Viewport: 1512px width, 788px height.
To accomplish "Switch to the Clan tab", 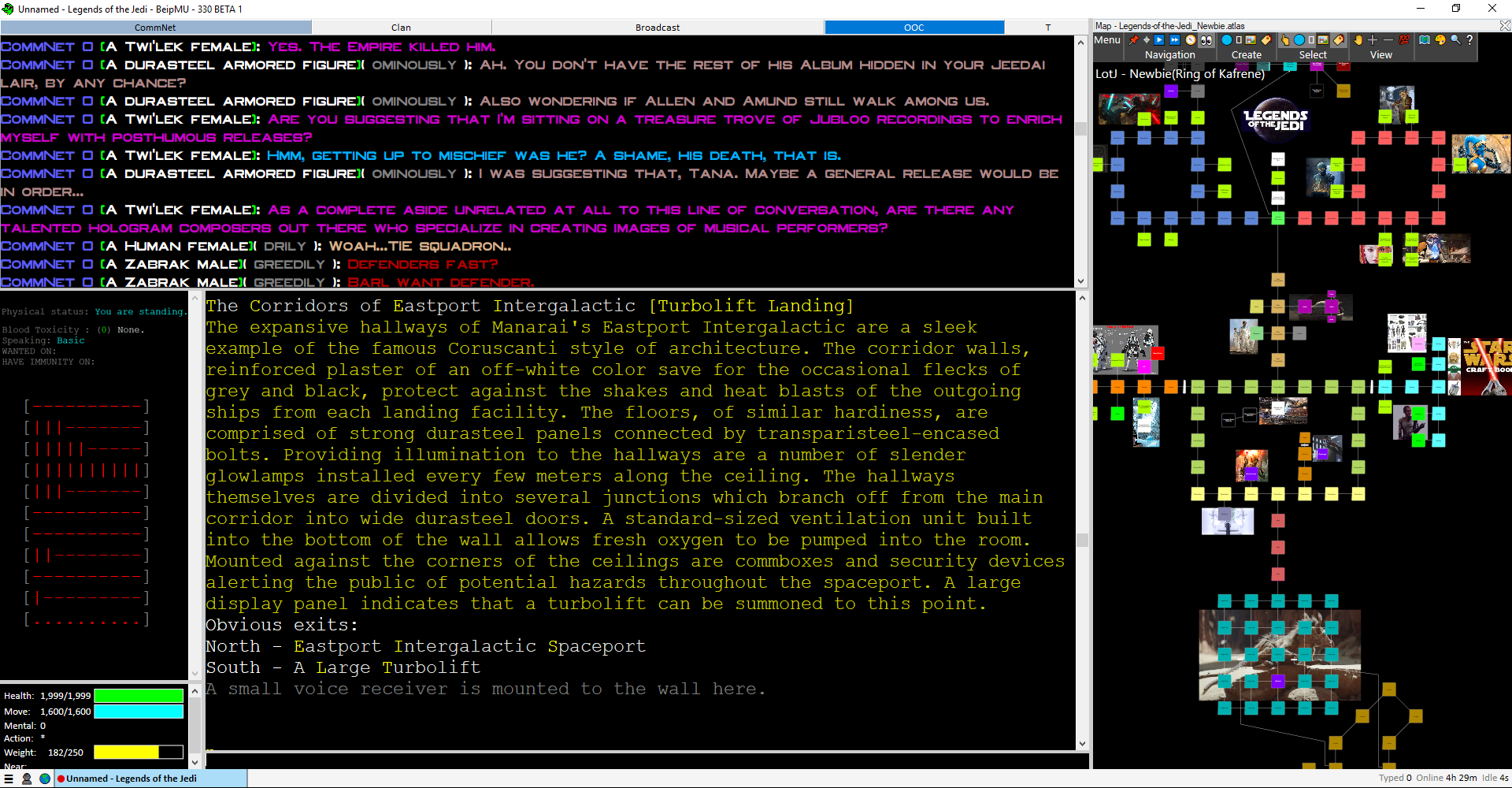I will point(401,28).
